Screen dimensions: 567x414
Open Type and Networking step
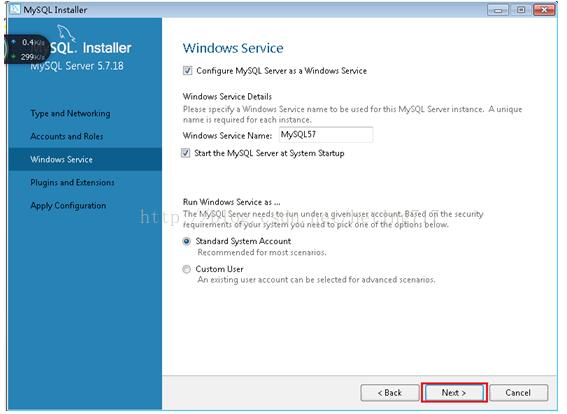pyautogui.click(x=70, y=114)
